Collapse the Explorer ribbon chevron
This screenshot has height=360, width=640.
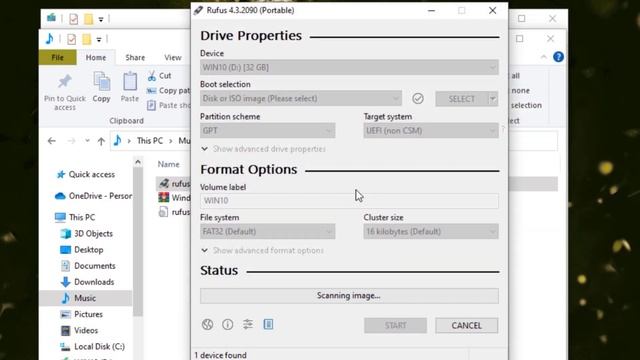click(x=543, y=57)
